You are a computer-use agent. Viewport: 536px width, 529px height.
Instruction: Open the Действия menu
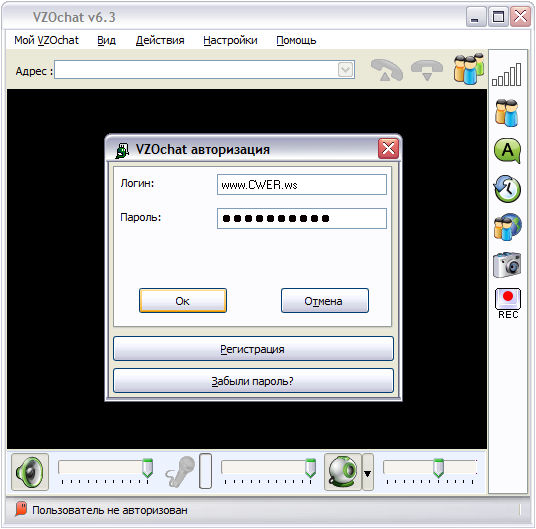coord(160,40)
